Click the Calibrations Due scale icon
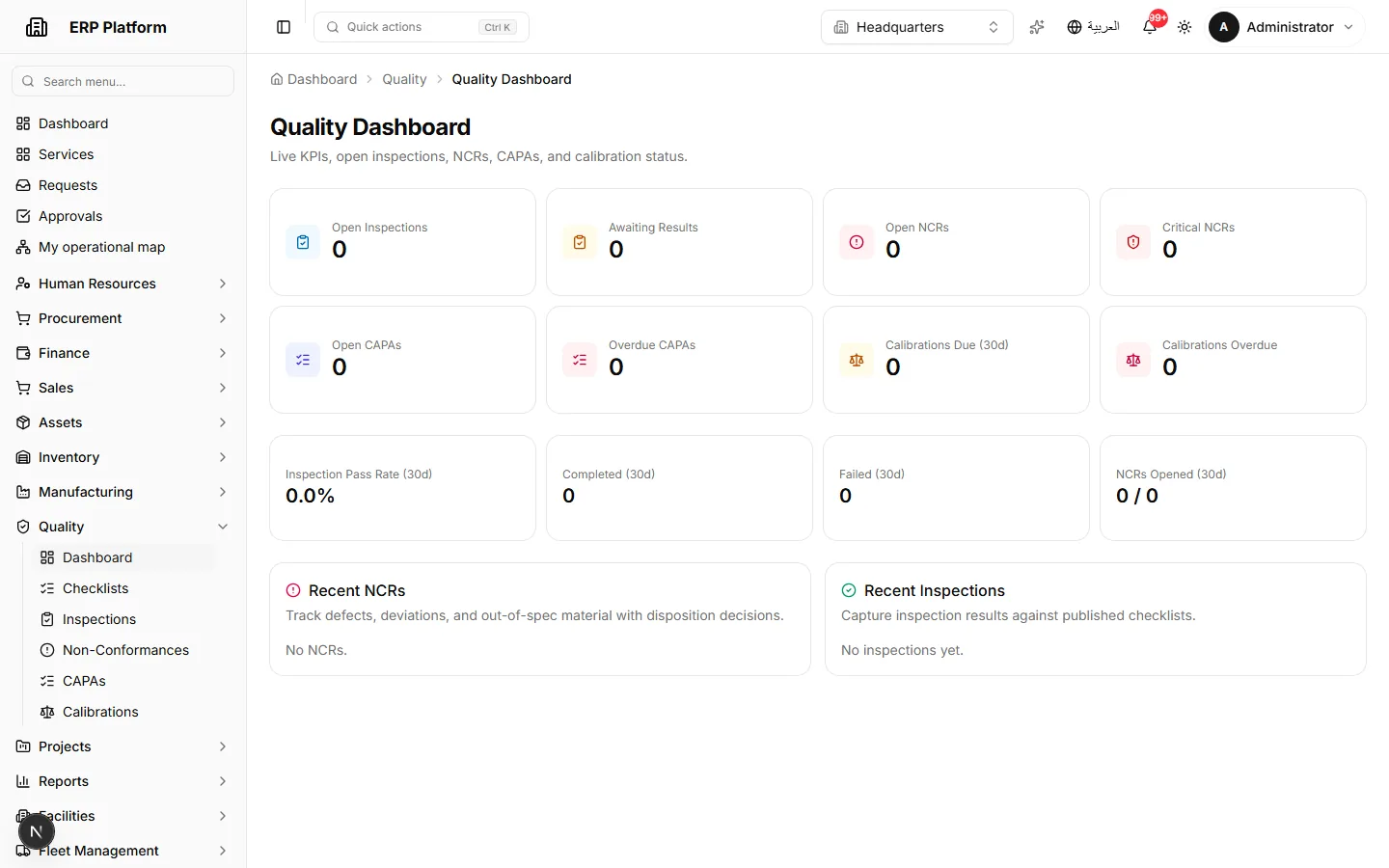The width and height of the screenshot is (1389, 868). pos(857,360)
